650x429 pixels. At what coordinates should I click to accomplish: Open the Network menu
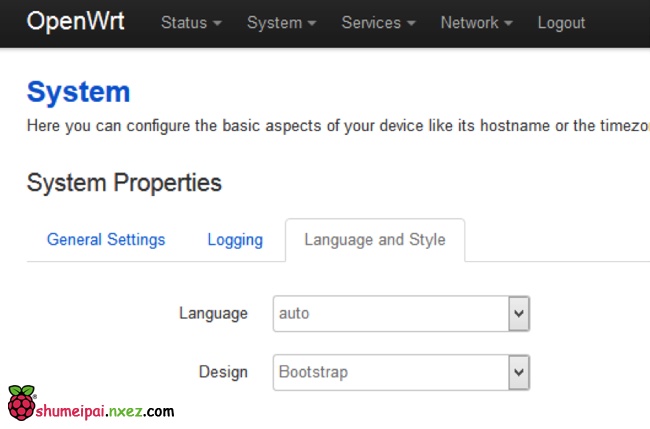click(x=477, y=22)
